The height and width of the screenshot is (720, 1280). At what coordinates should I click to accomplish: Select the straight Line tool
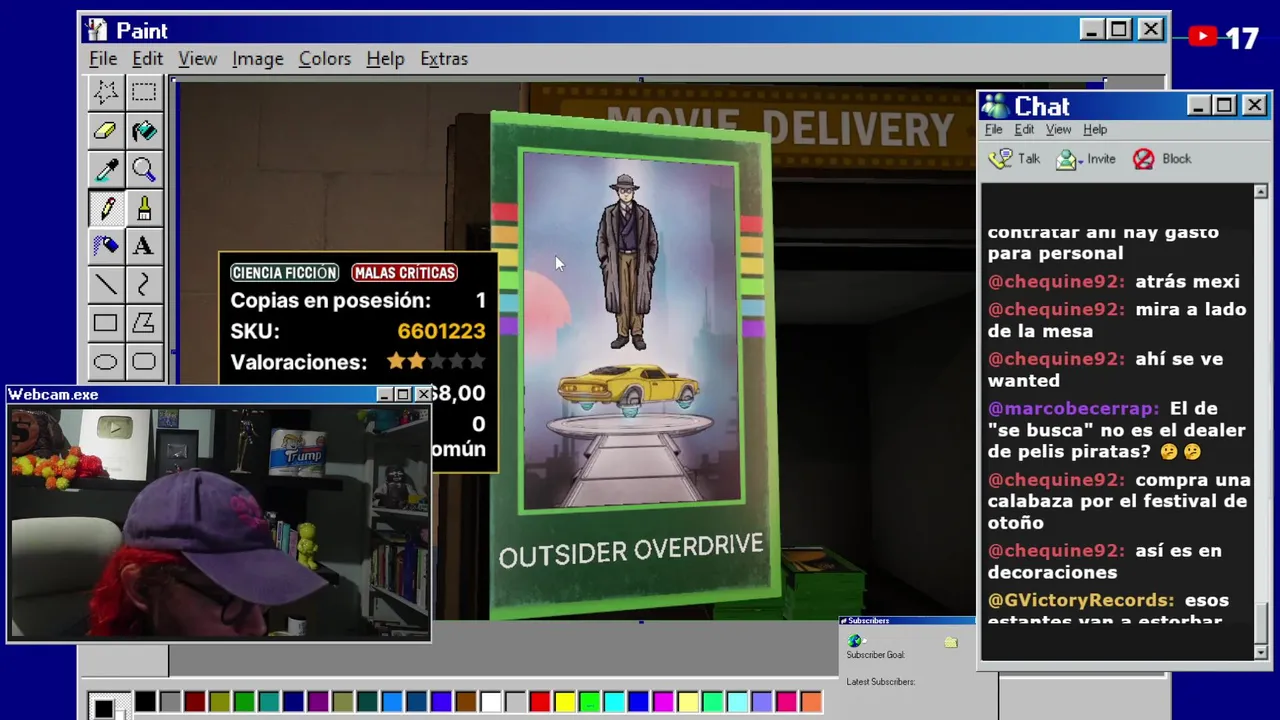[x=105, y=285]
